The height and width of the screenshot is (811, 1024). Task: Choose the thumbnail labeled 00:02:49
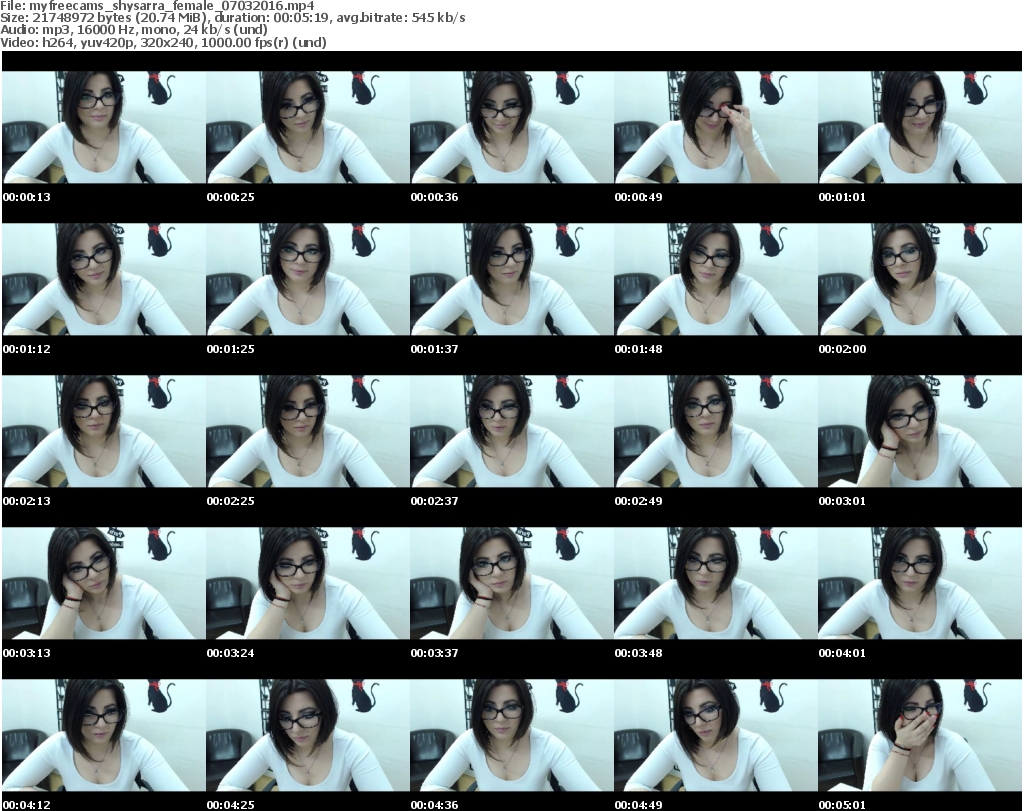tap(715, 432)
